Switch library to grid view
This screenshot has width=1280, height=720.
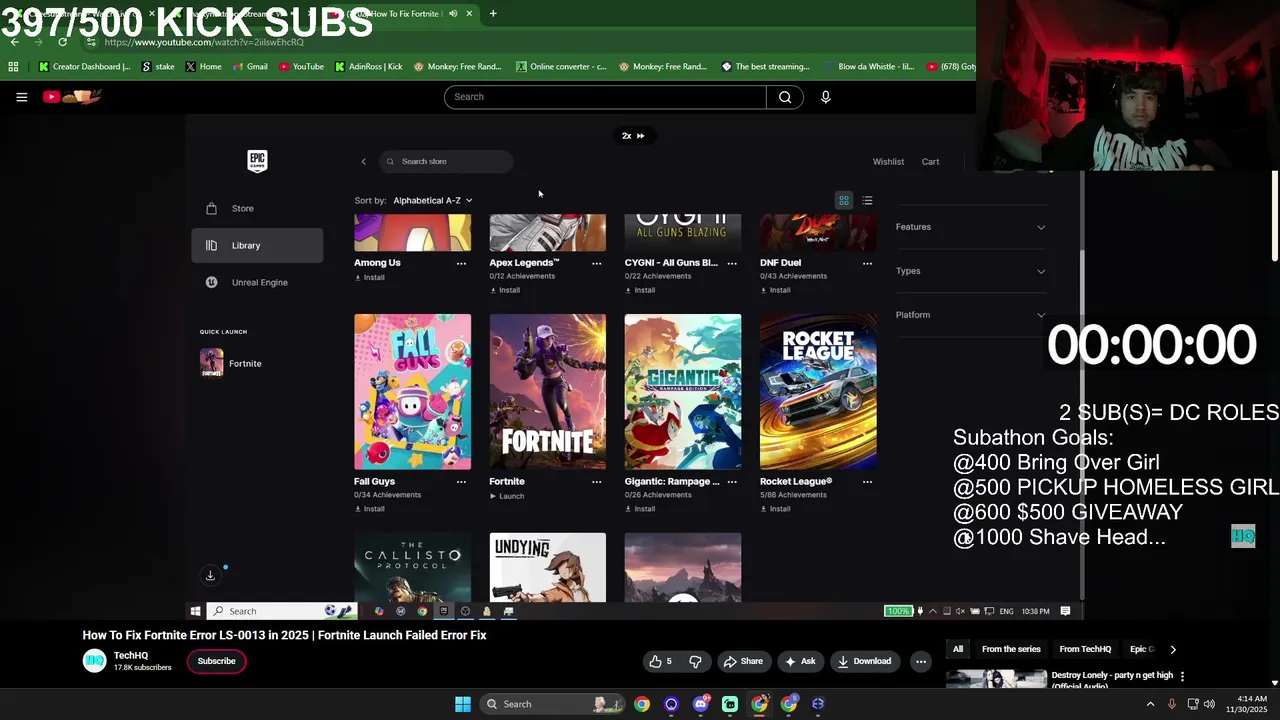pos(844,200)
